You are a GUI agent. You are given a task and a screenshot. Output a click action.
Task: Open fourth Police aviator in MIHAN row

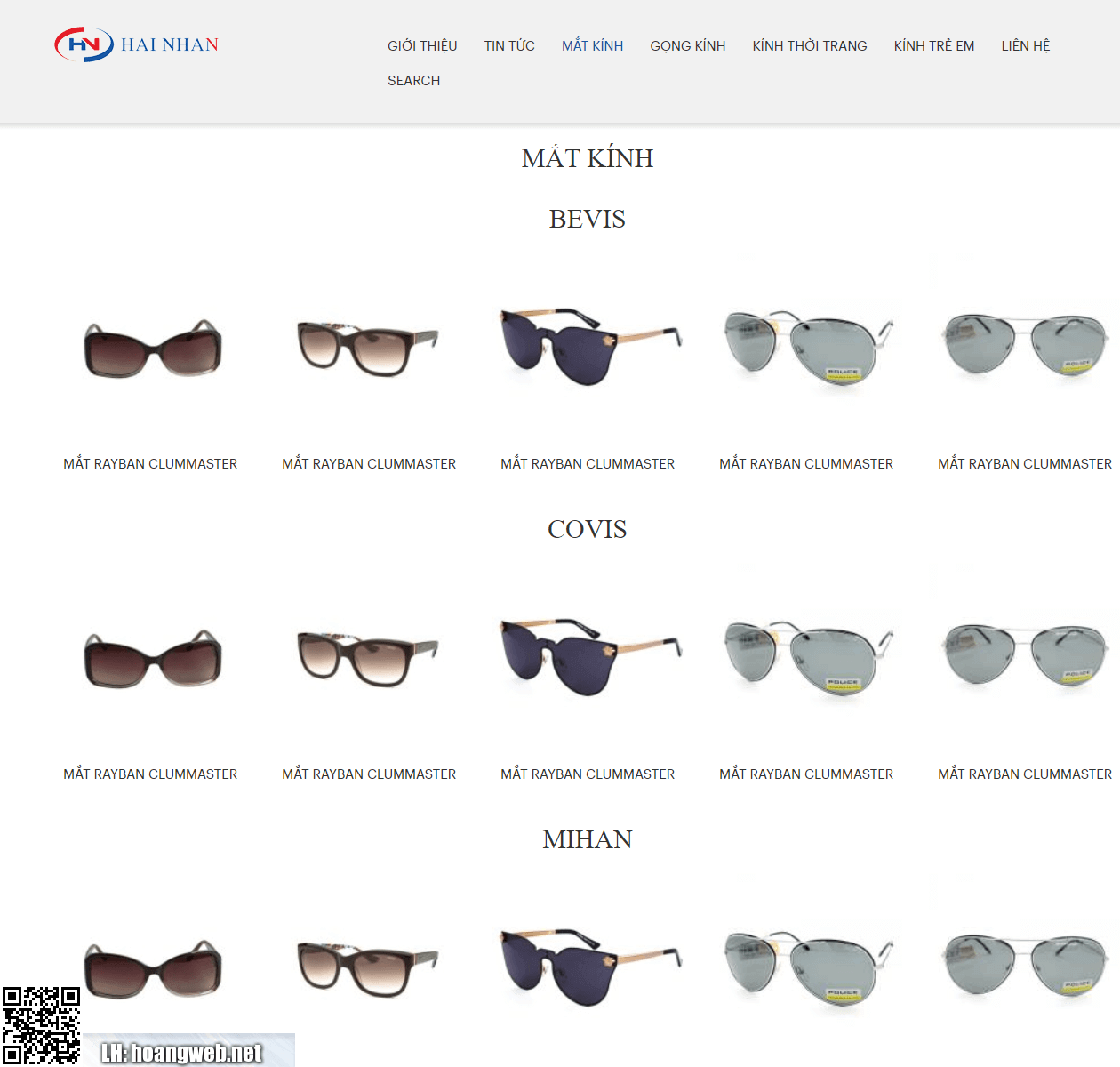coord(807,968)
